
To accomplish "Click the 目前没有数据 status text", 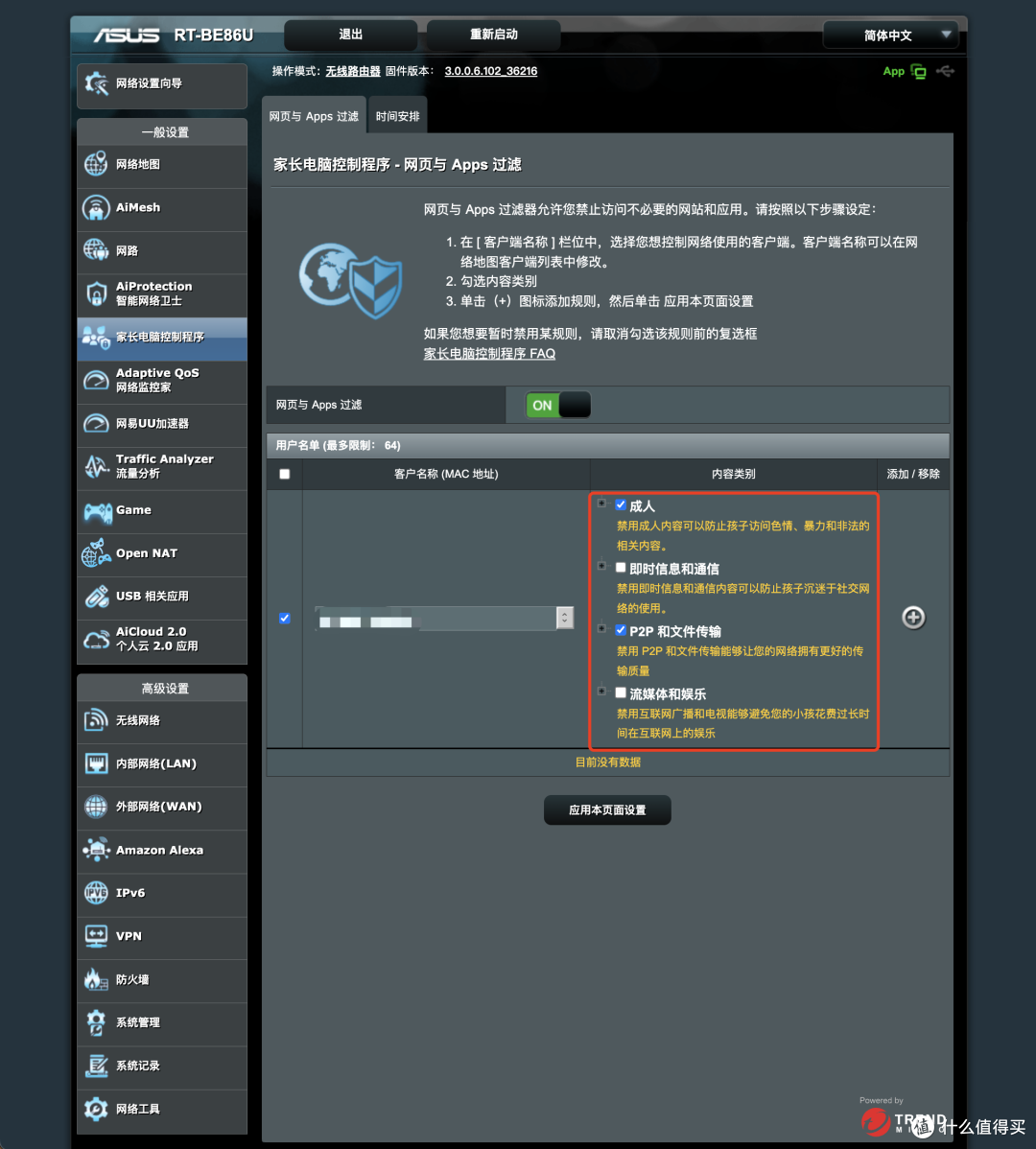I will coord(607,762).
